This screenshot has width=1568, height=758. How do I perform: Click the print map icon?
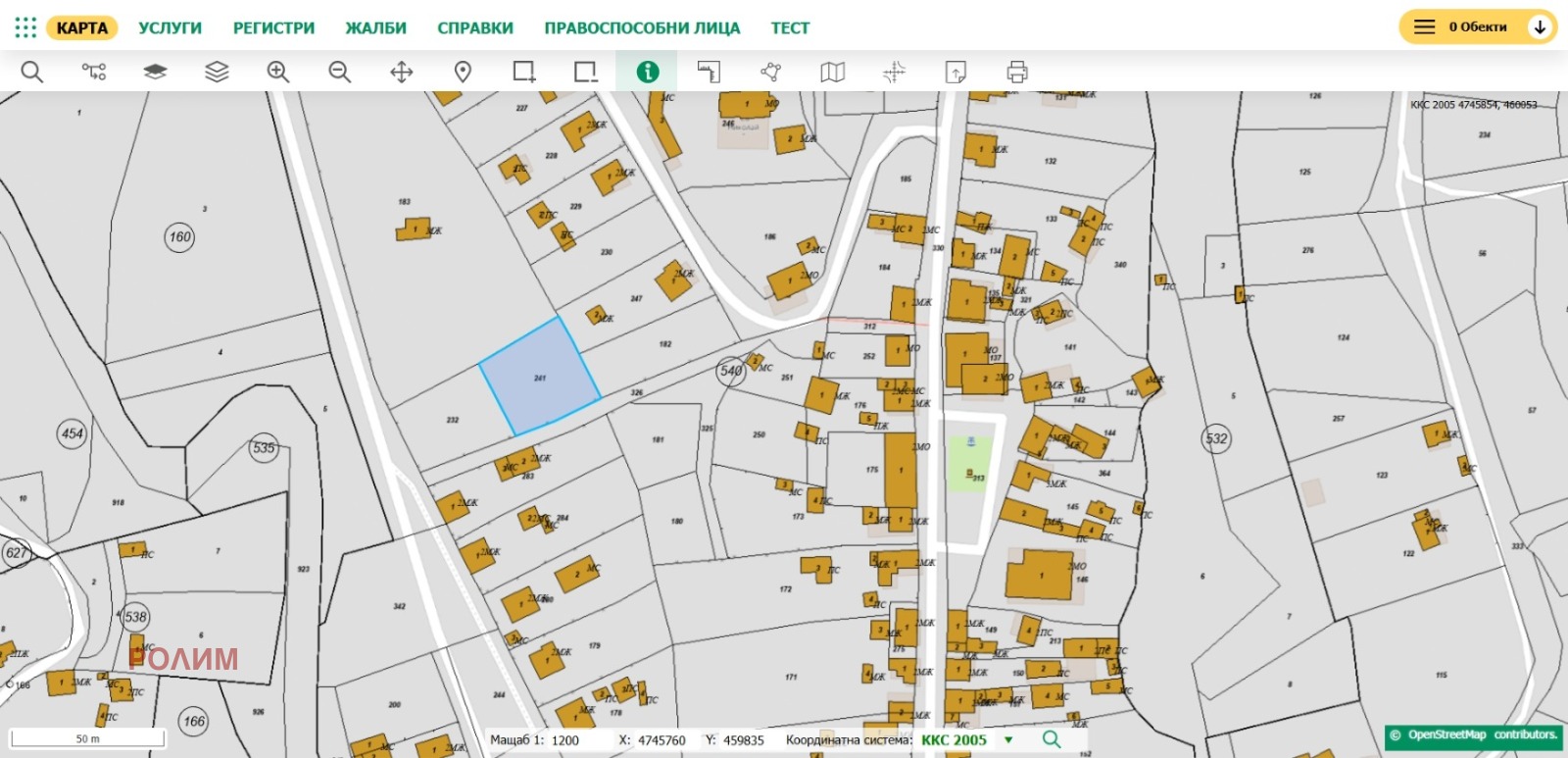[x=1017, y=72]
